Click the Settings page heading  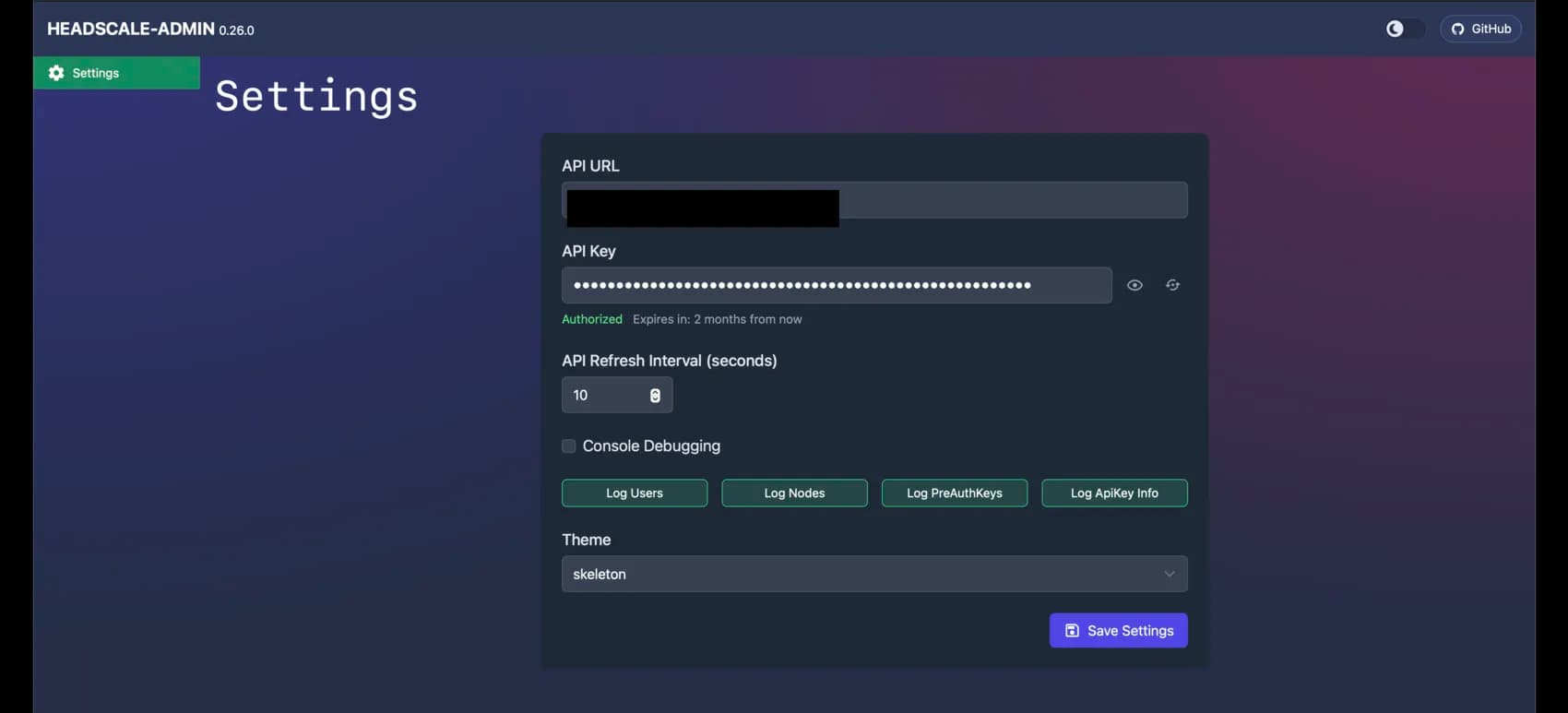316,97
